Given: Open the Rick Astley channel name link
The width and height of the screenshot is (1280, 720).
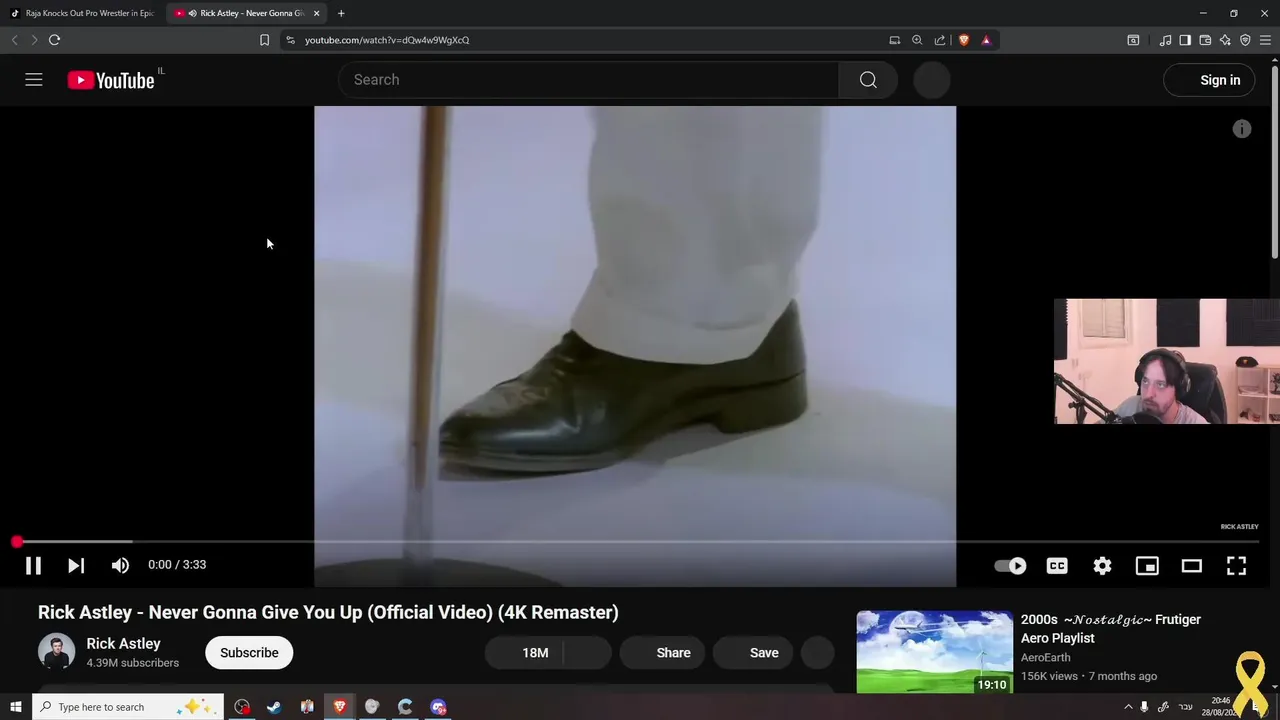Looking at the screenshot, I should coord(123,644).
